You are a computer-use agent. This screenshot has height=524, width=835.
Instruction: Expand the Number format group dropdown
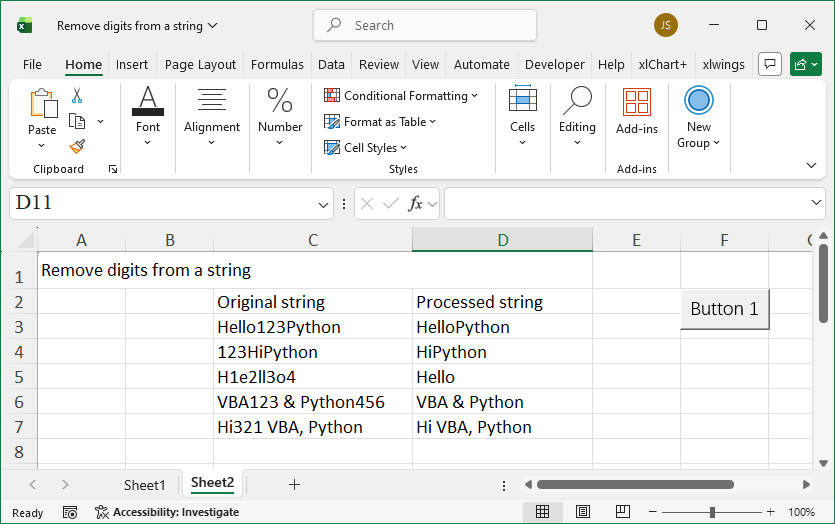tap(280, 142)
